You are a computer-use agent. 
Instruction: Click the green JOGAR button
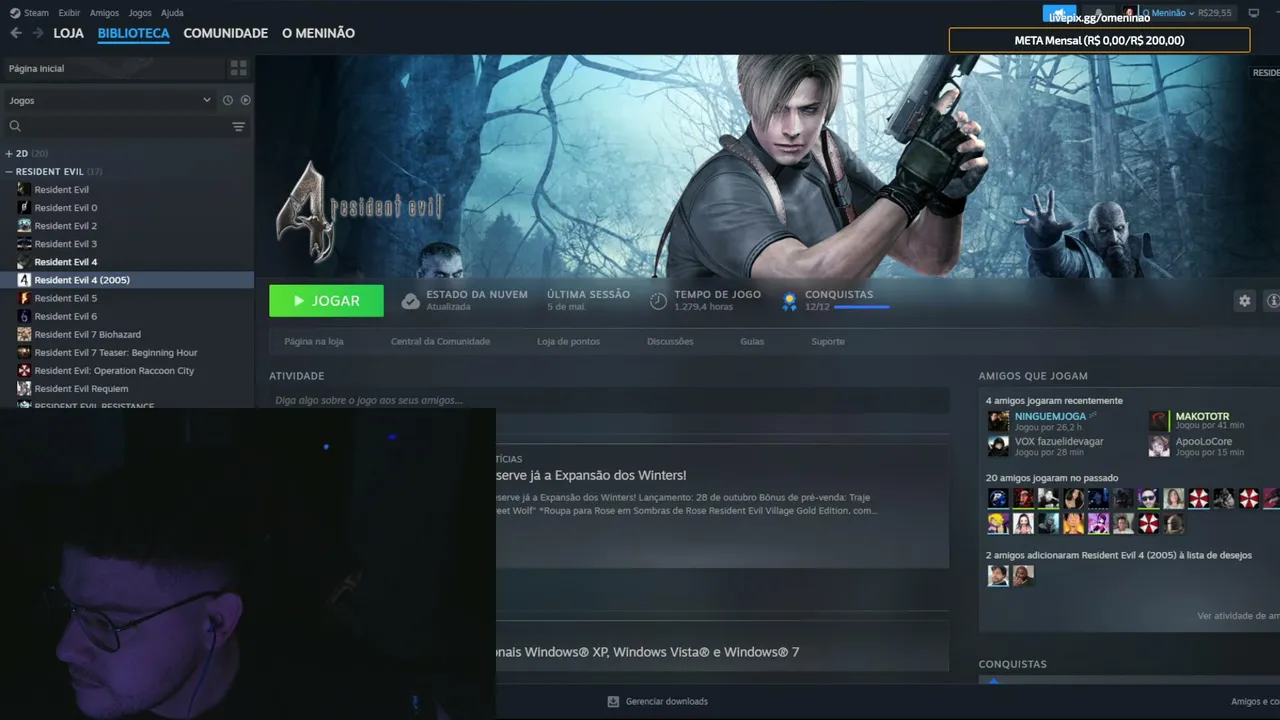(x=326, y=301)
